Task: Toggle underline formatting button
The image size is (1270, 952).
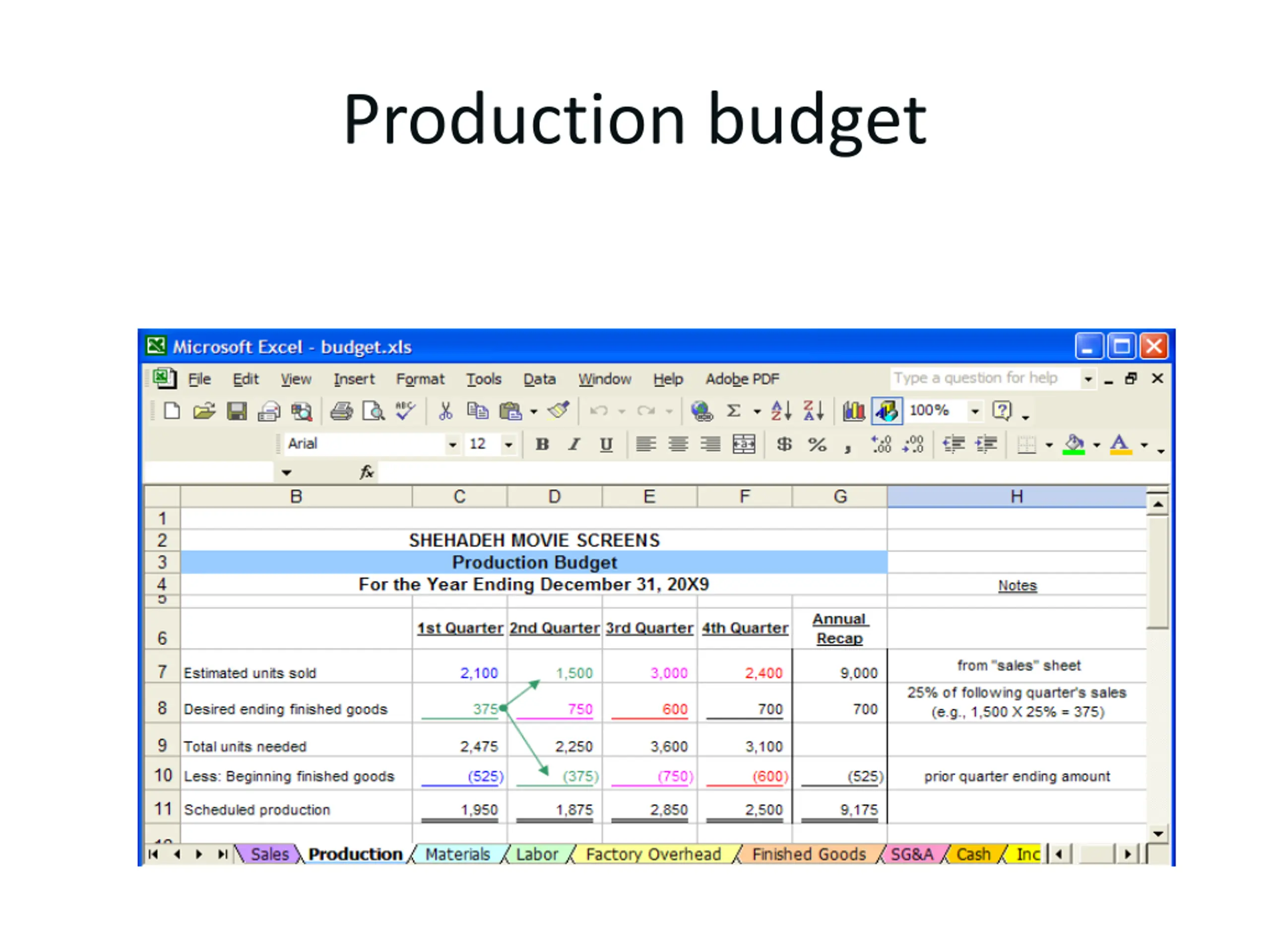Action: [606, 444]
